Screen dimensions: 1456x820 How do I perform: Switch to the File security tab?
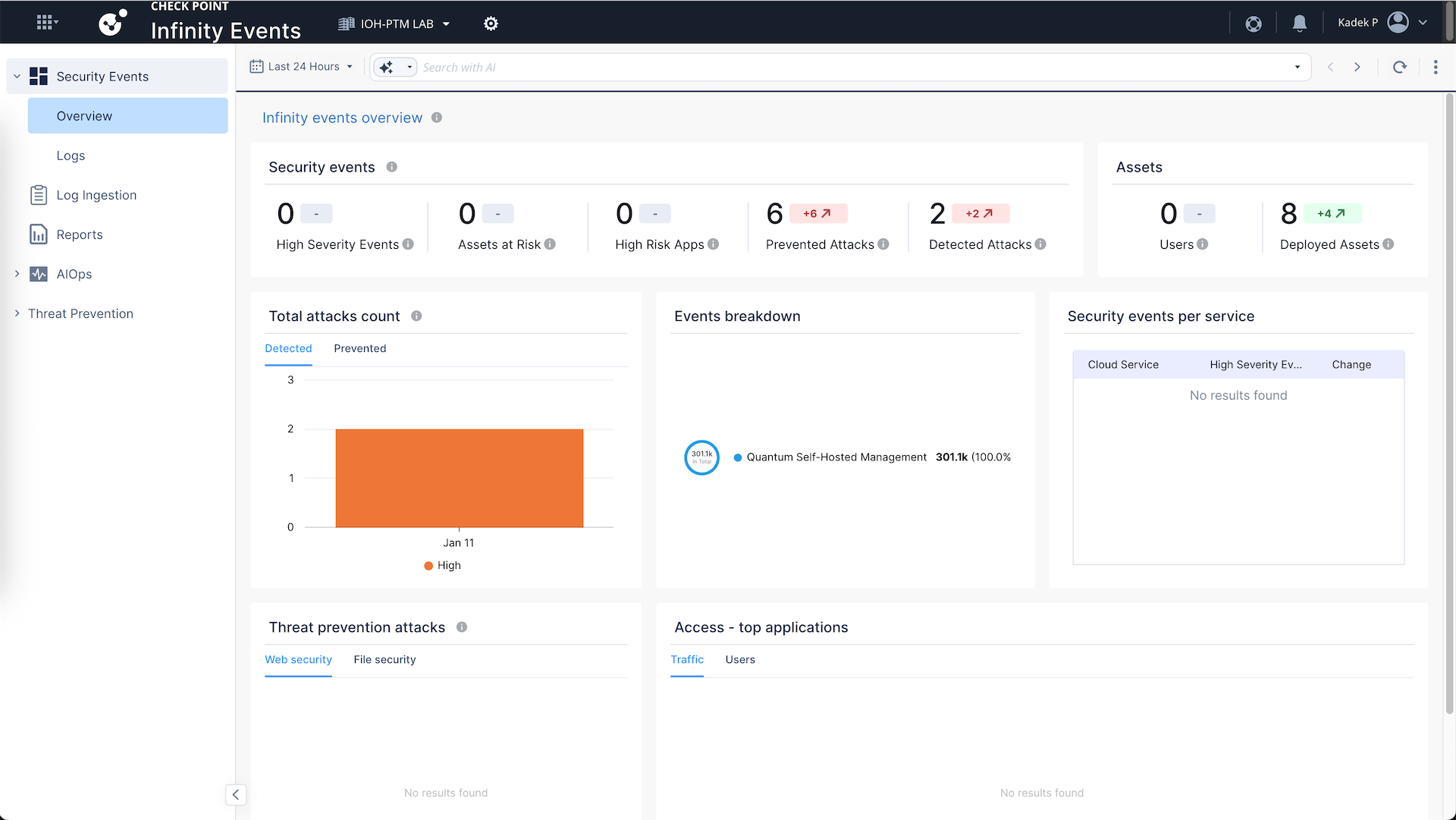(x=384, y=659)
